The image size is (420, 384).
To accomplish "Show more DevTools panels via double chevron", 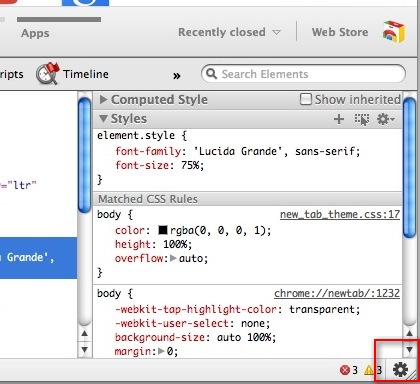I will tap(177, 76).
